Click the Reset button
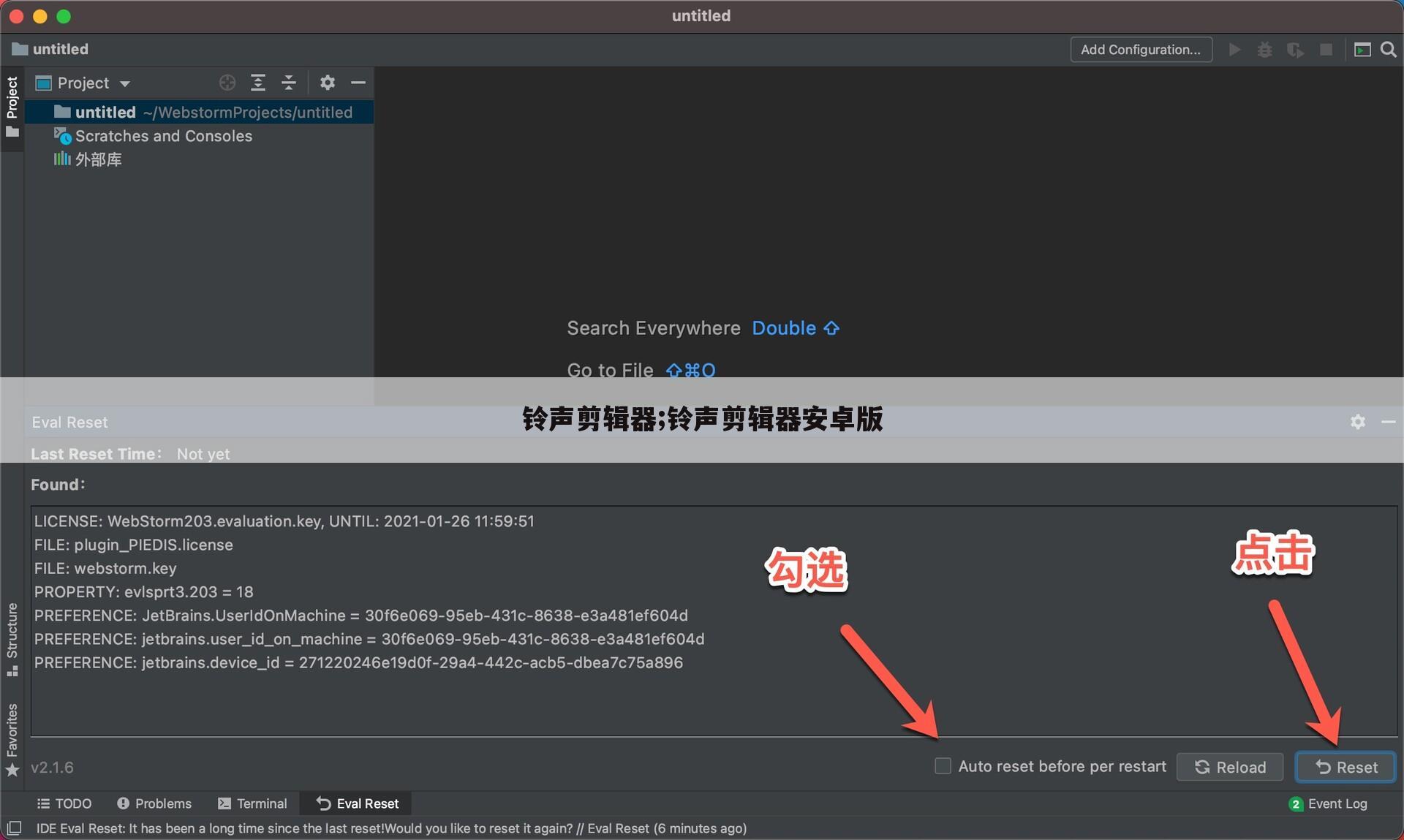This screenshot has height=840, width=1404. pos(1345,767)
